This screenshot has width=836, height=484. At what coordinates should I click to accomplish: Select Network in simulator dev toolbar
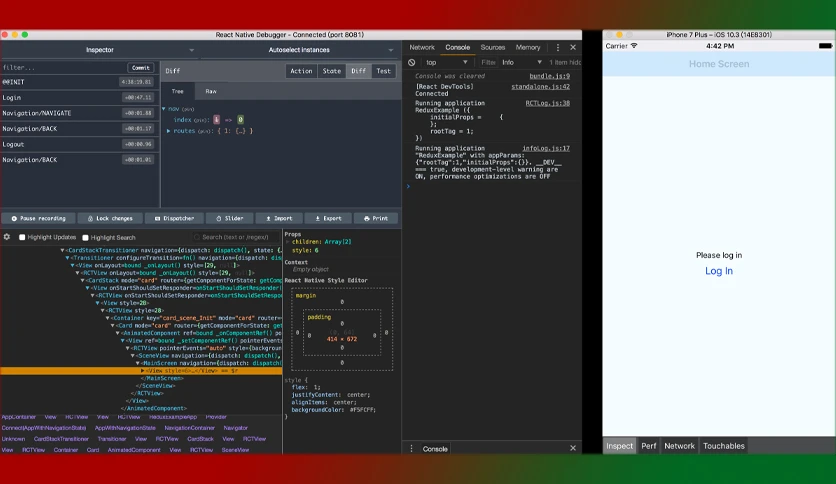point(679,446)
